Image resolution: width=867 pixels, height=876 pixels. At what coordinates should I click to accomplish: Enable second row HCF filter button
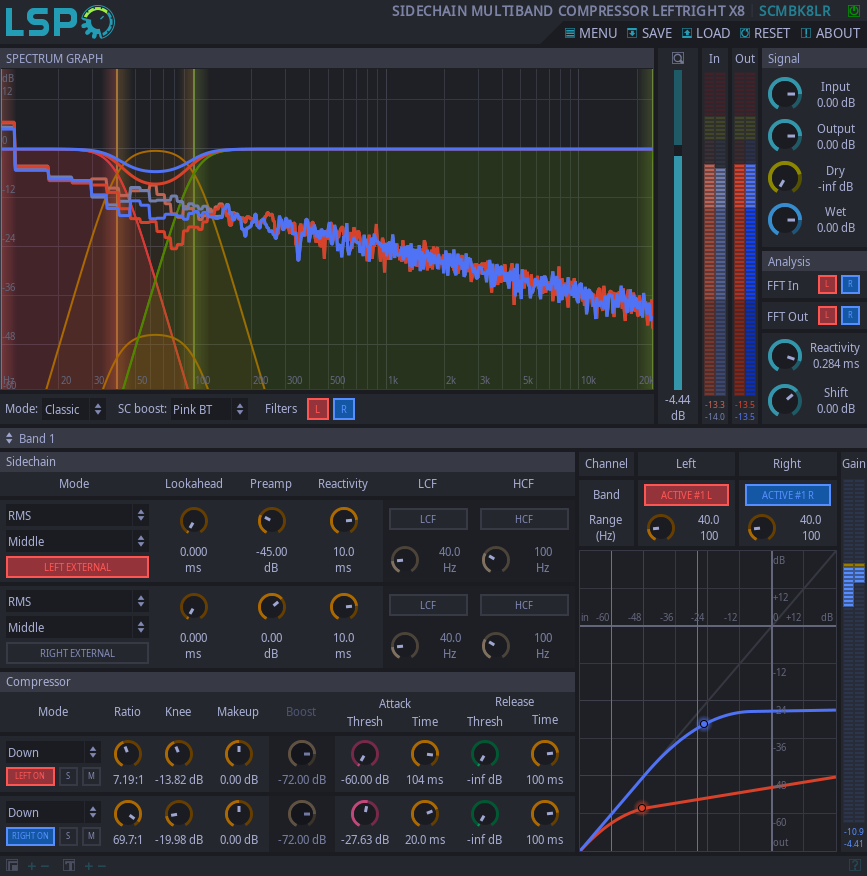point(523,605)
